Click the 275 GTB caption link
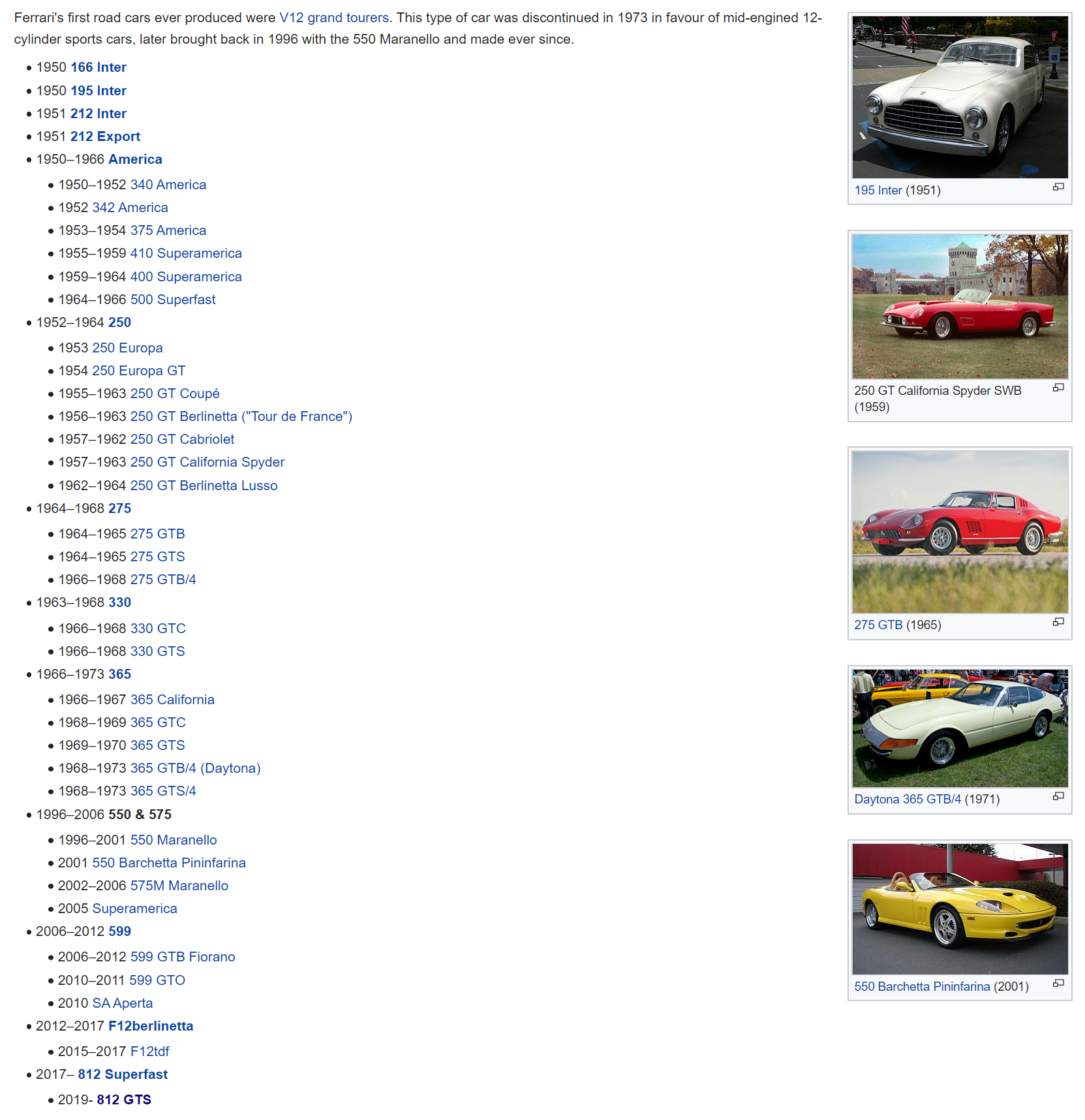1085x1120 pixels. click(x=879, y=625)
